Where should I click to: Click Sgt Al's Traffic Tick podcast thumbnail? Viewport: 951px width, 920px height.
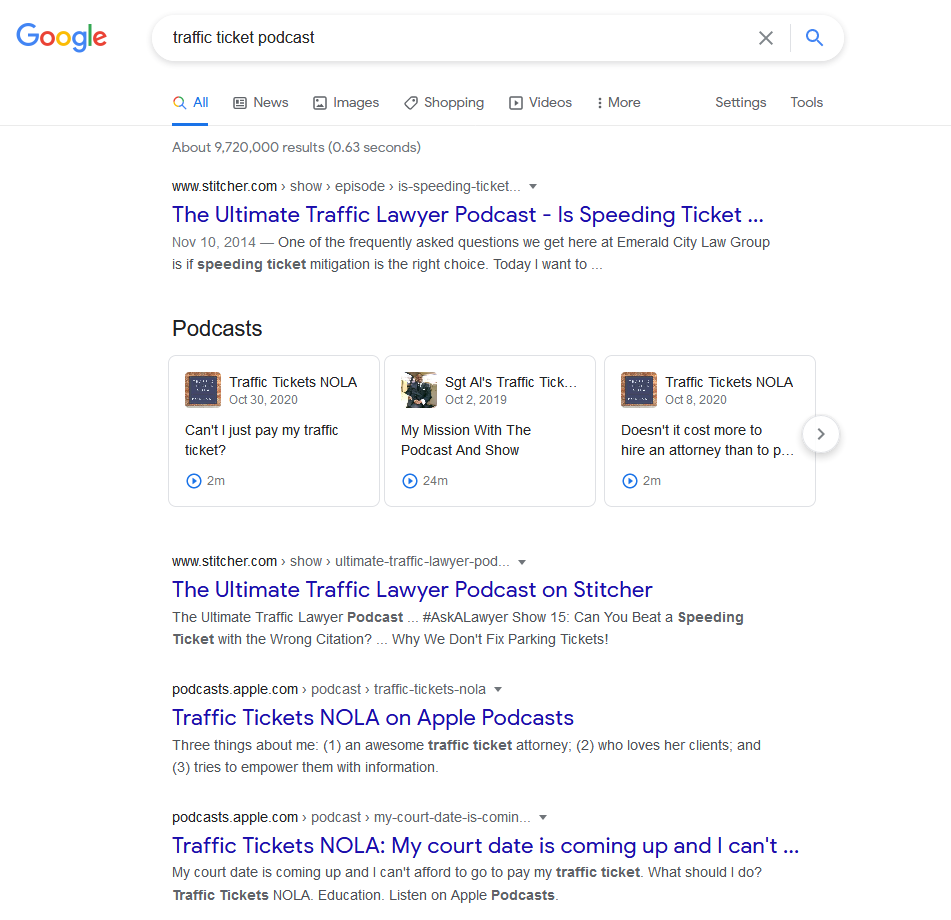click(x=419, y=389)
